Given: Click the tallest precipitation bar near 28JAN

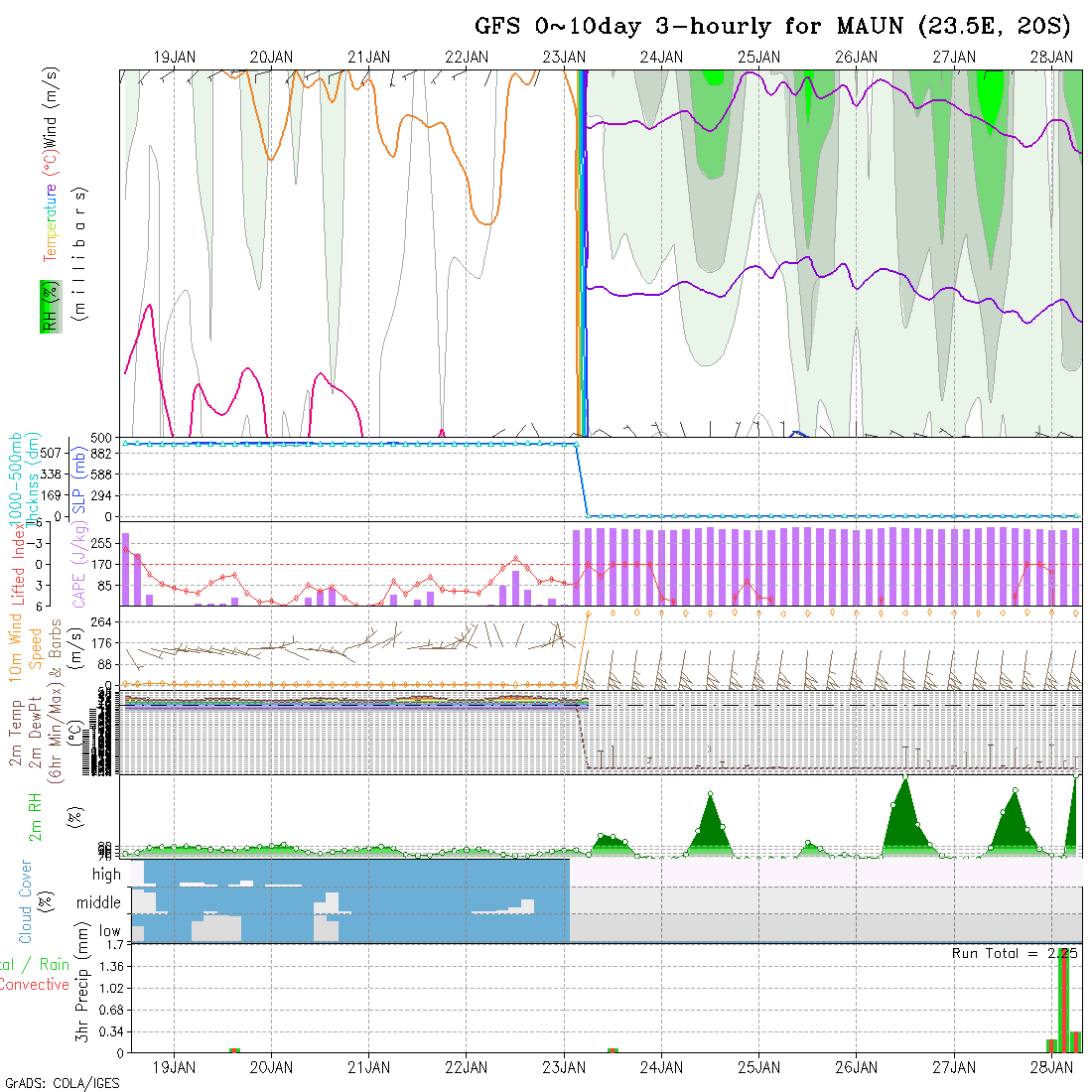Looking at the screenshot, I should tap(1063, 1000).
